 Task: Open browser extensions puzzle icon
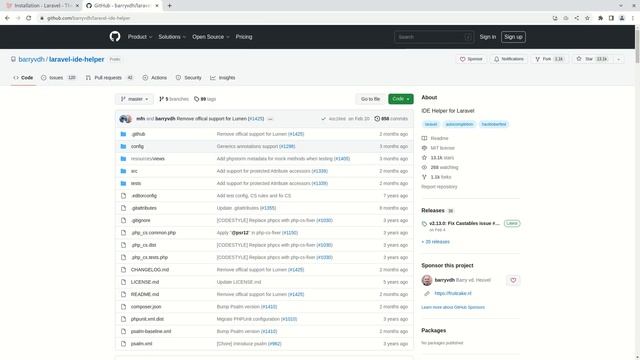pyautogui.click(x=600, y=18)
